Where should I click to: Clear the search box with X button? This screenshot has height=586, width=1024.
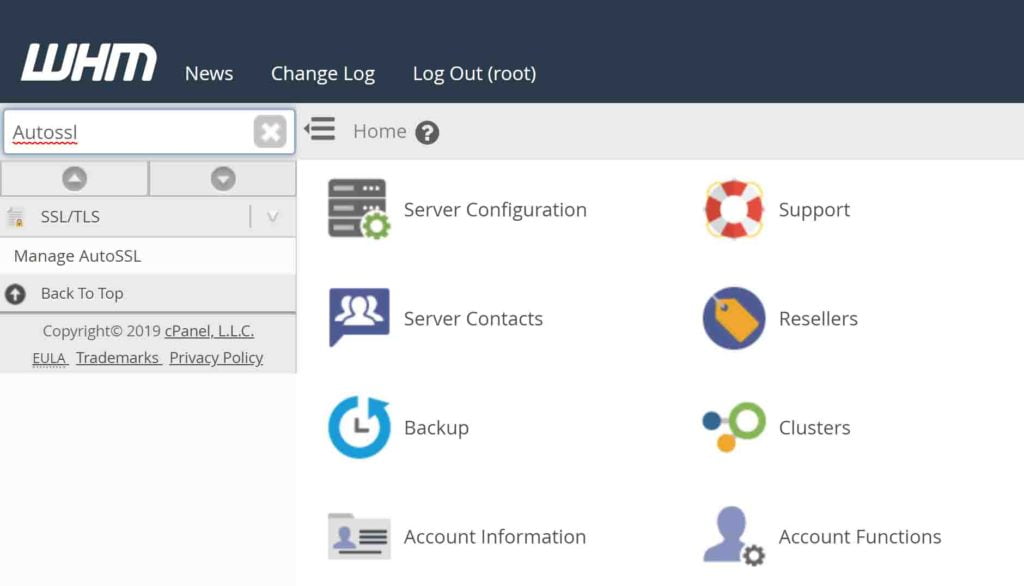[270, 132]
